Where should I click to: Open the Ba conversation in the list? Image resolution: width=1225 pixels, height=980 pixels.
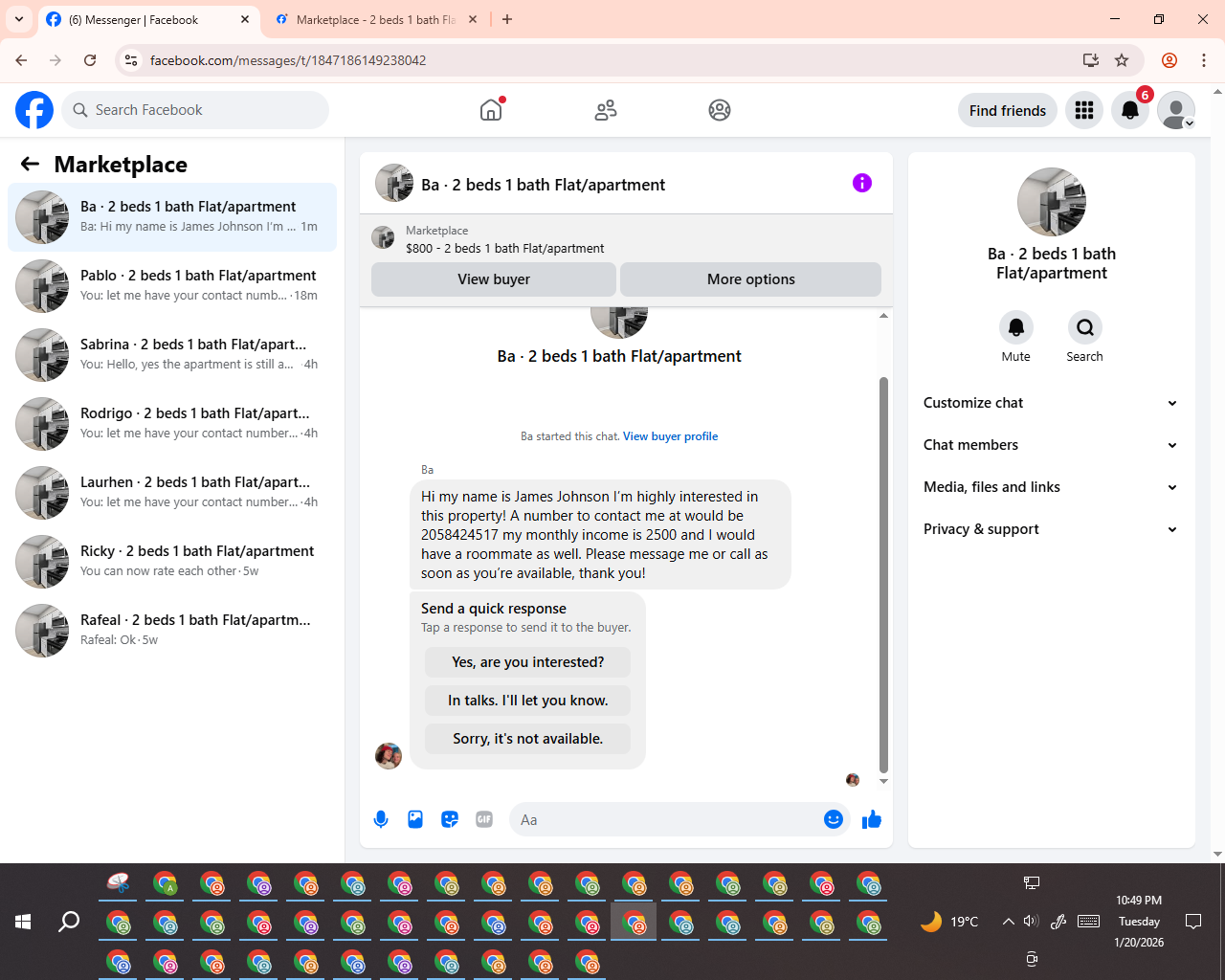pyautogui.click(x=172, y=217)
